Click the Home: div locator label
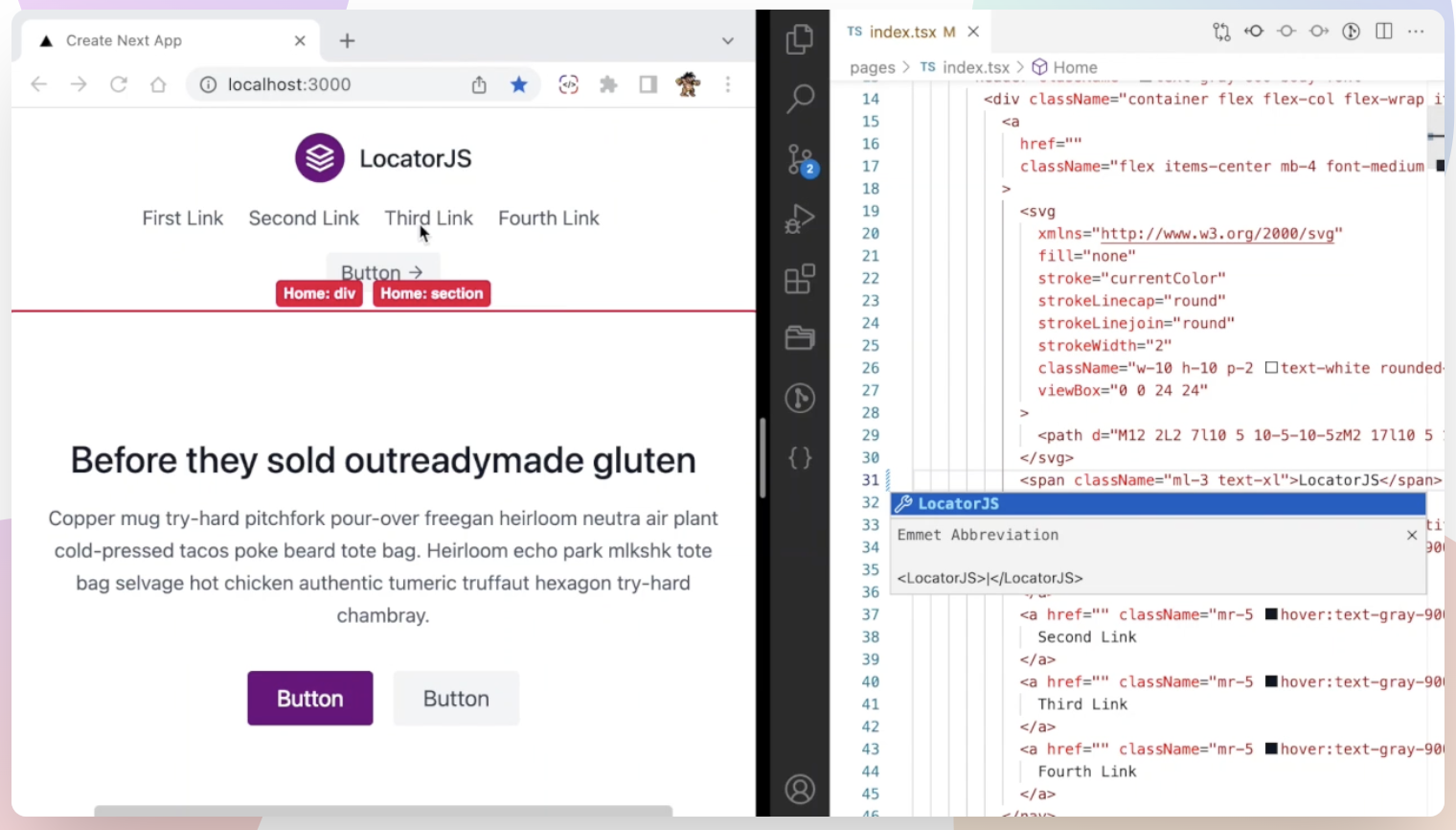 click(x=319, y=293)
